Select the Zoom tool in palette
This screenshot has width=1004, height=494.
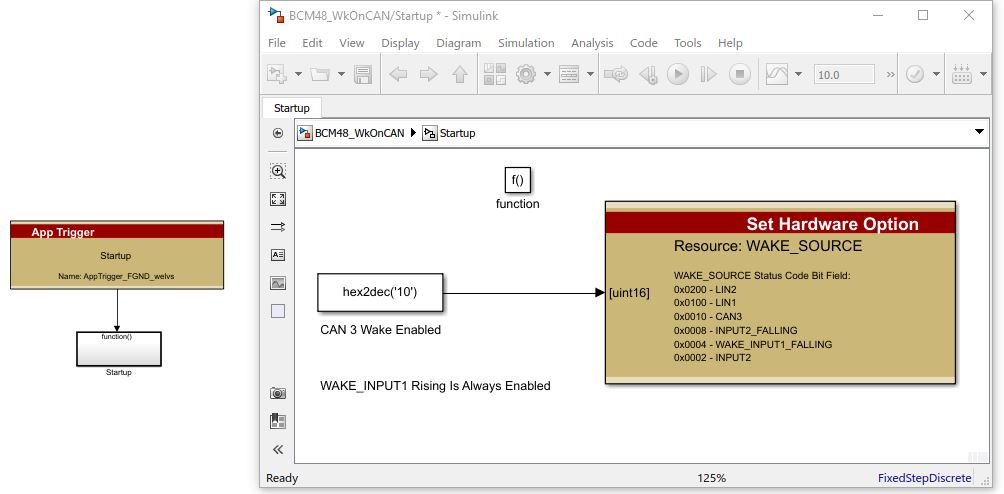click(278, 171)
